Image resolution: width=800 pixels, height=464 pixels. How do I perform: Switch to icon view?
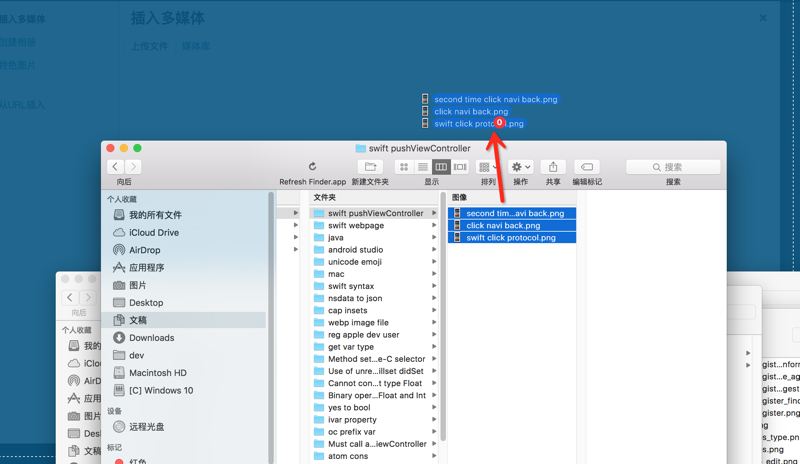[x=404, y=166]
